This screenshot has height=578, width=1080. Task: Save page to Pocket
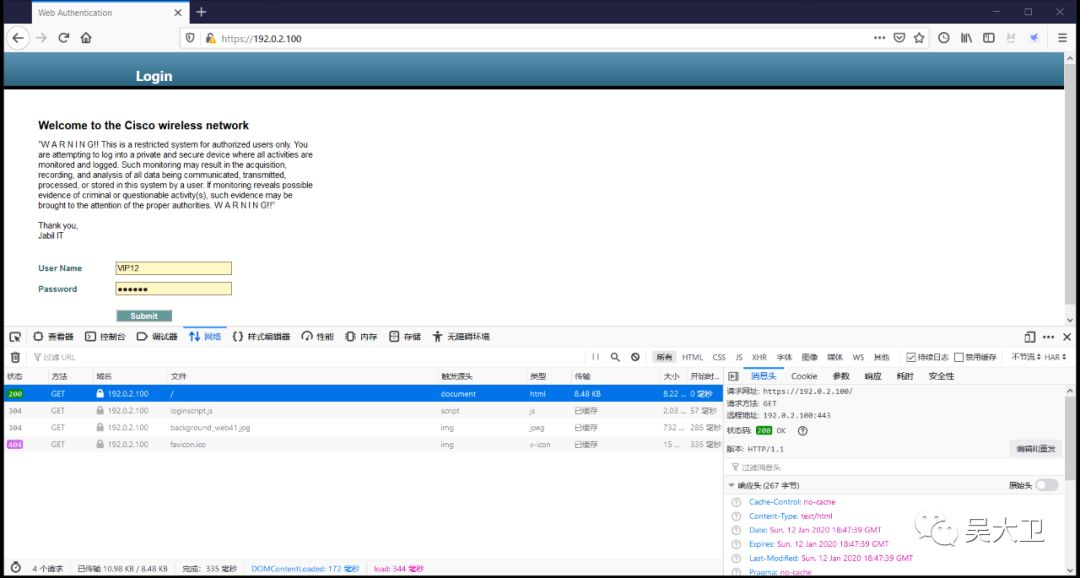click(x=899, y=38)
